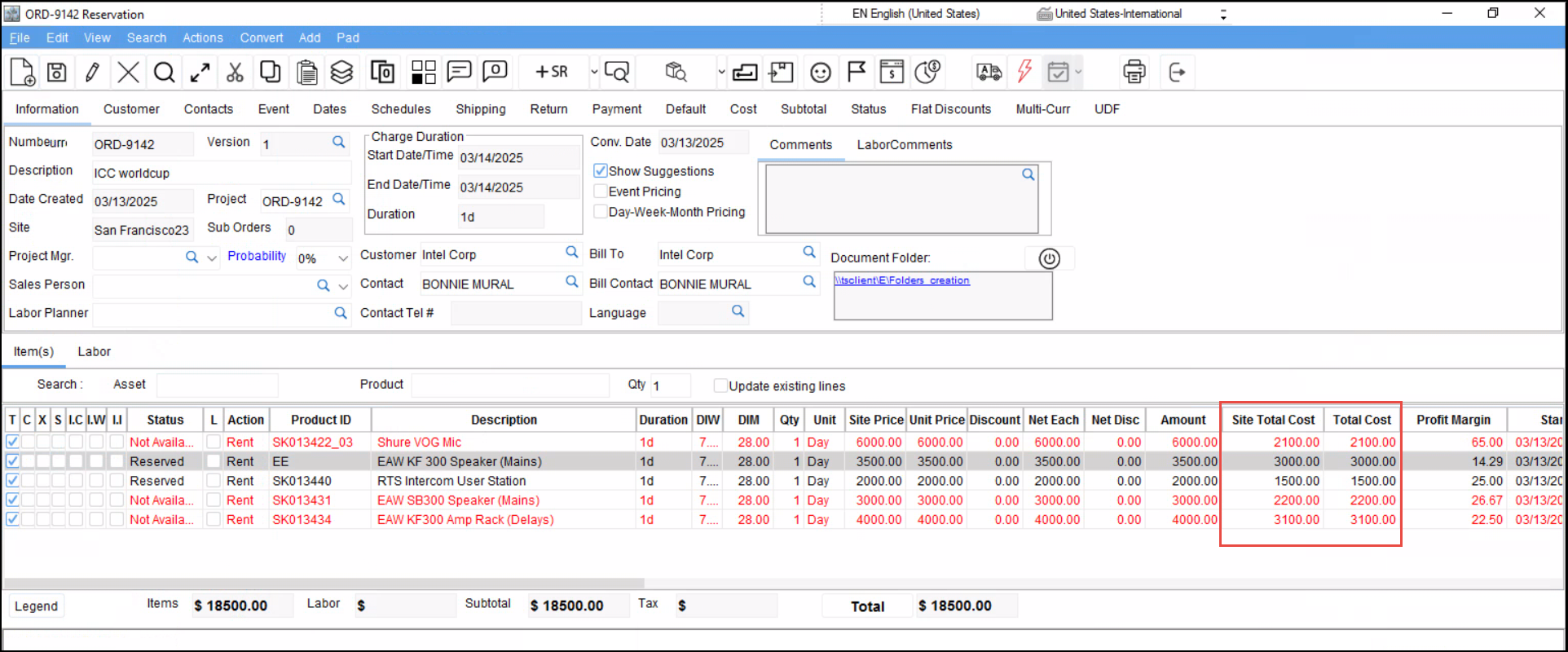1568x652 pixels.
Task: Click the delivery truck toolbar icon
Action: (989, 73)
